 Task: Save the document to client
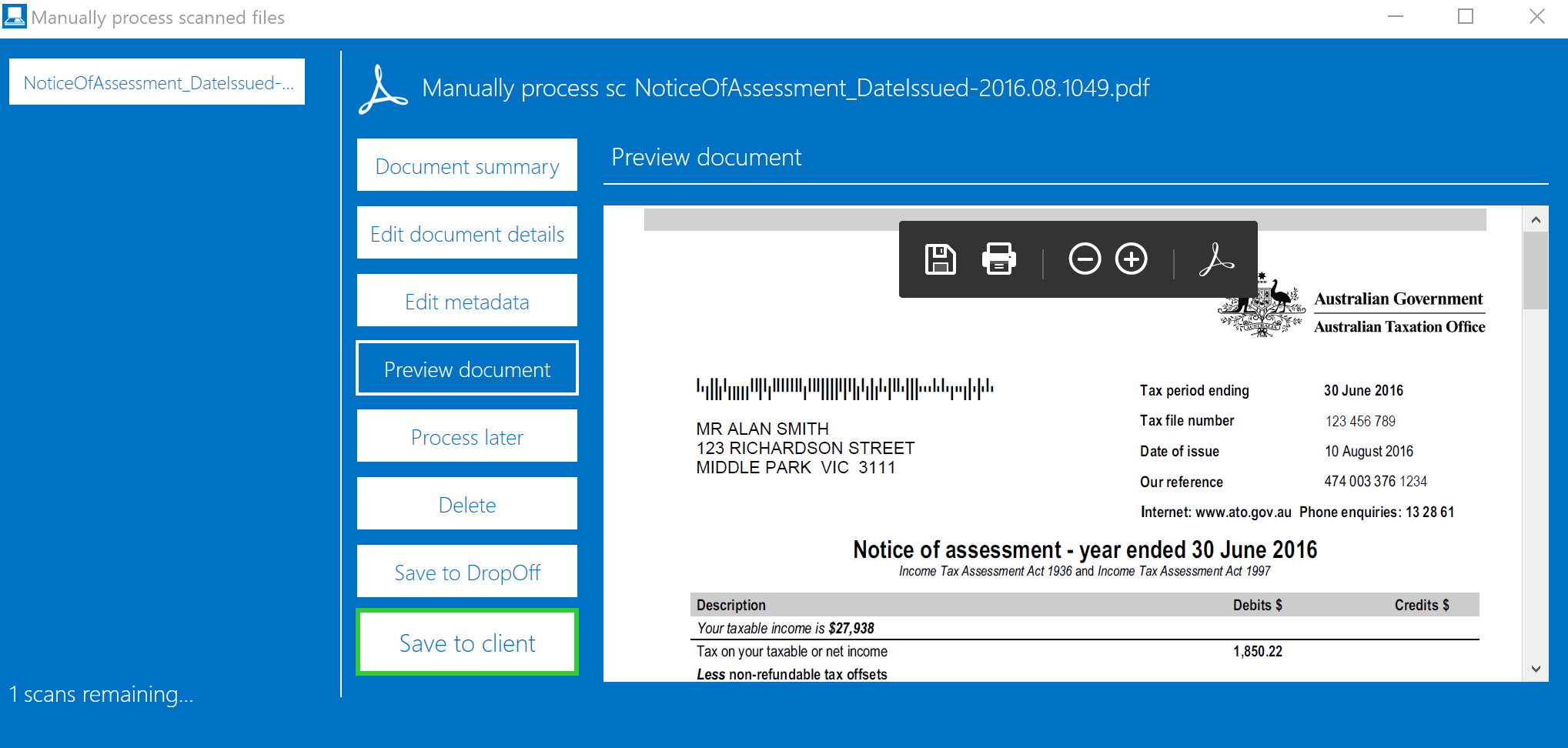pyautogui.click(x=466, y=642)
